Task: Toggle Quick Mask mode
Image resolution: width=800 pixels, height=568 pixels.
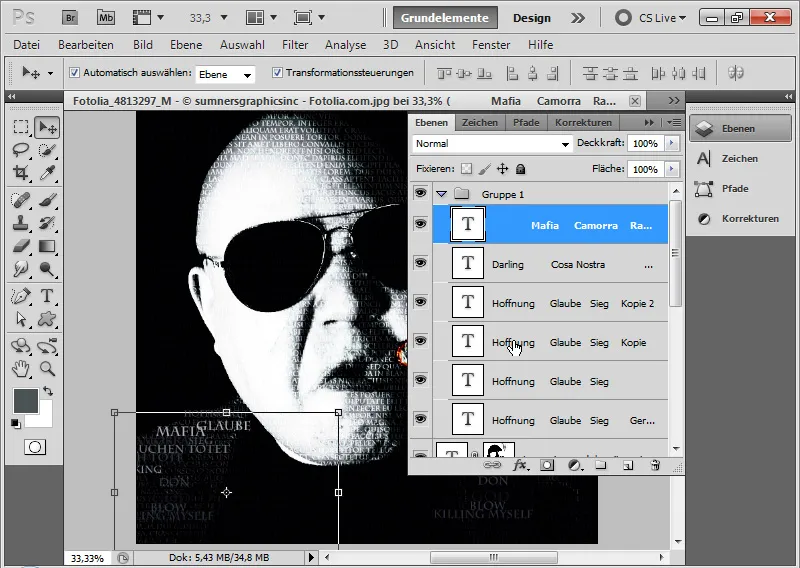Action: click(x=35, y=447)
